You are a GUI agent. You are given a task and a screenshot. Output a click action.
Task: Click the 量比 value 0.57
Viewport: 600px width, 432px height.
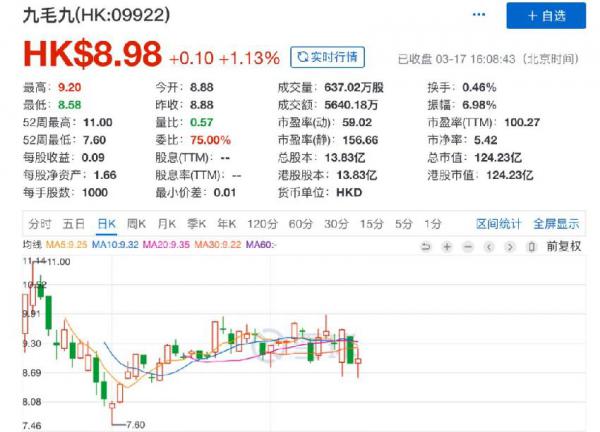pyautogui.click(x=201, y=122)
